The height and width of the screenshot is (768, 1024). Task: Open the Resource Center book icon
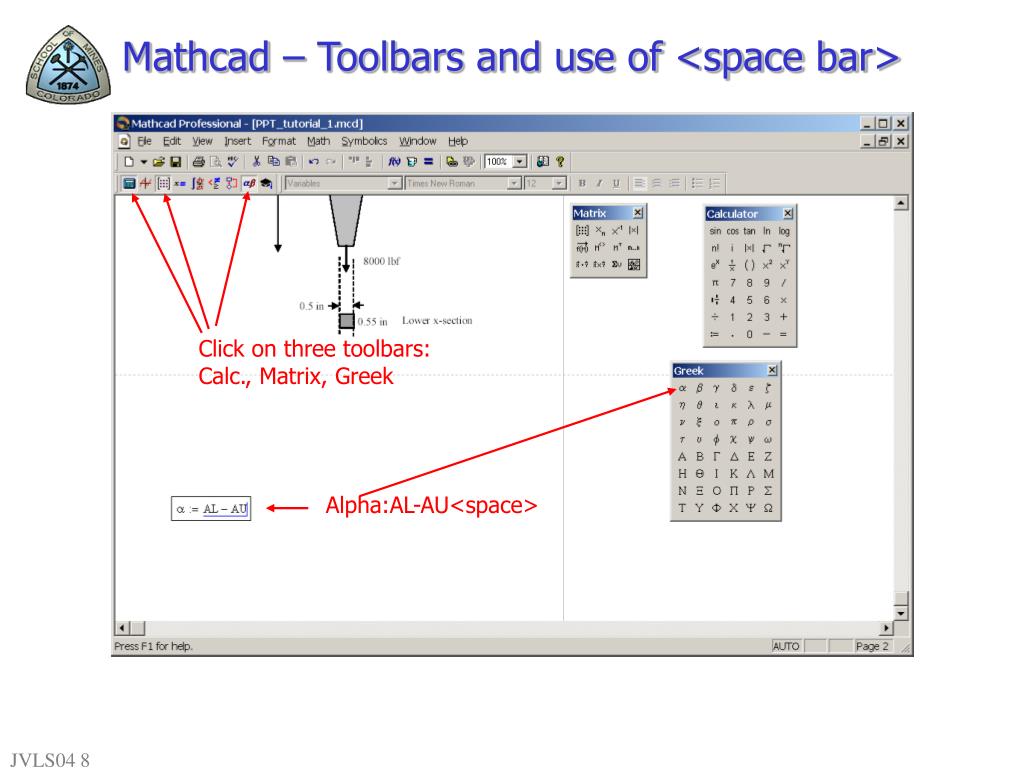coord(543,161)
